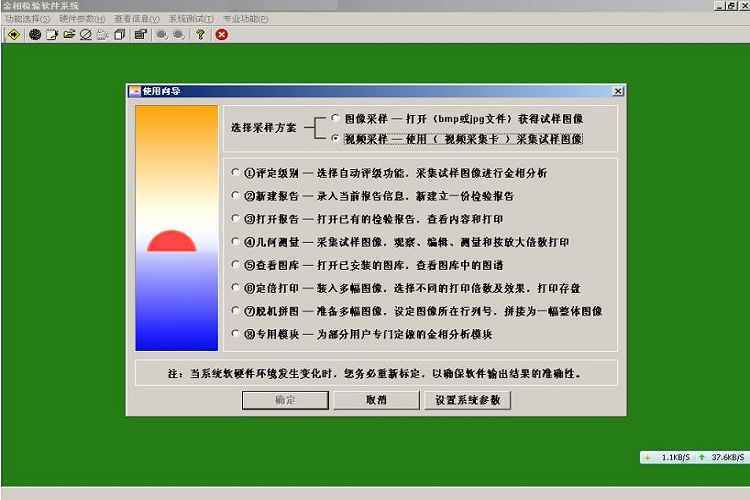Click the cascaded windows toolbar icon
Viewport: 750px width, 500px height.
tap(119, 34)
